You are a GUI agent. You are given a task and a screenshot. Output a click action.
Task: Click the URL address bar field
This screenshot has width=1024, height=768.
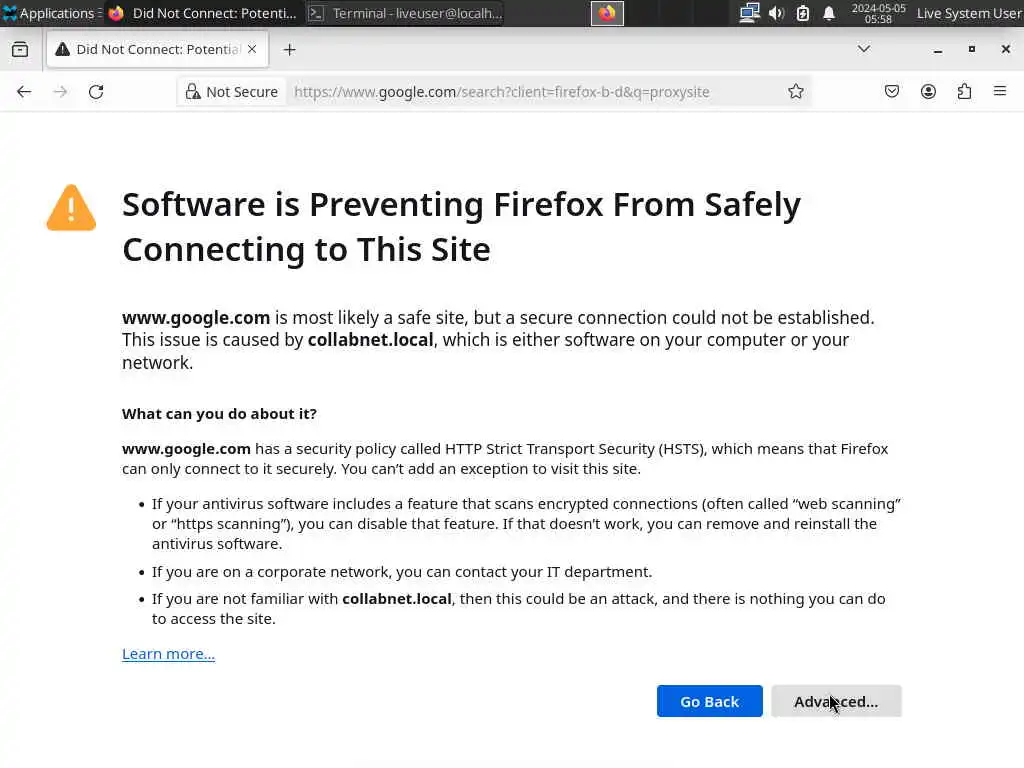(530, 92)
